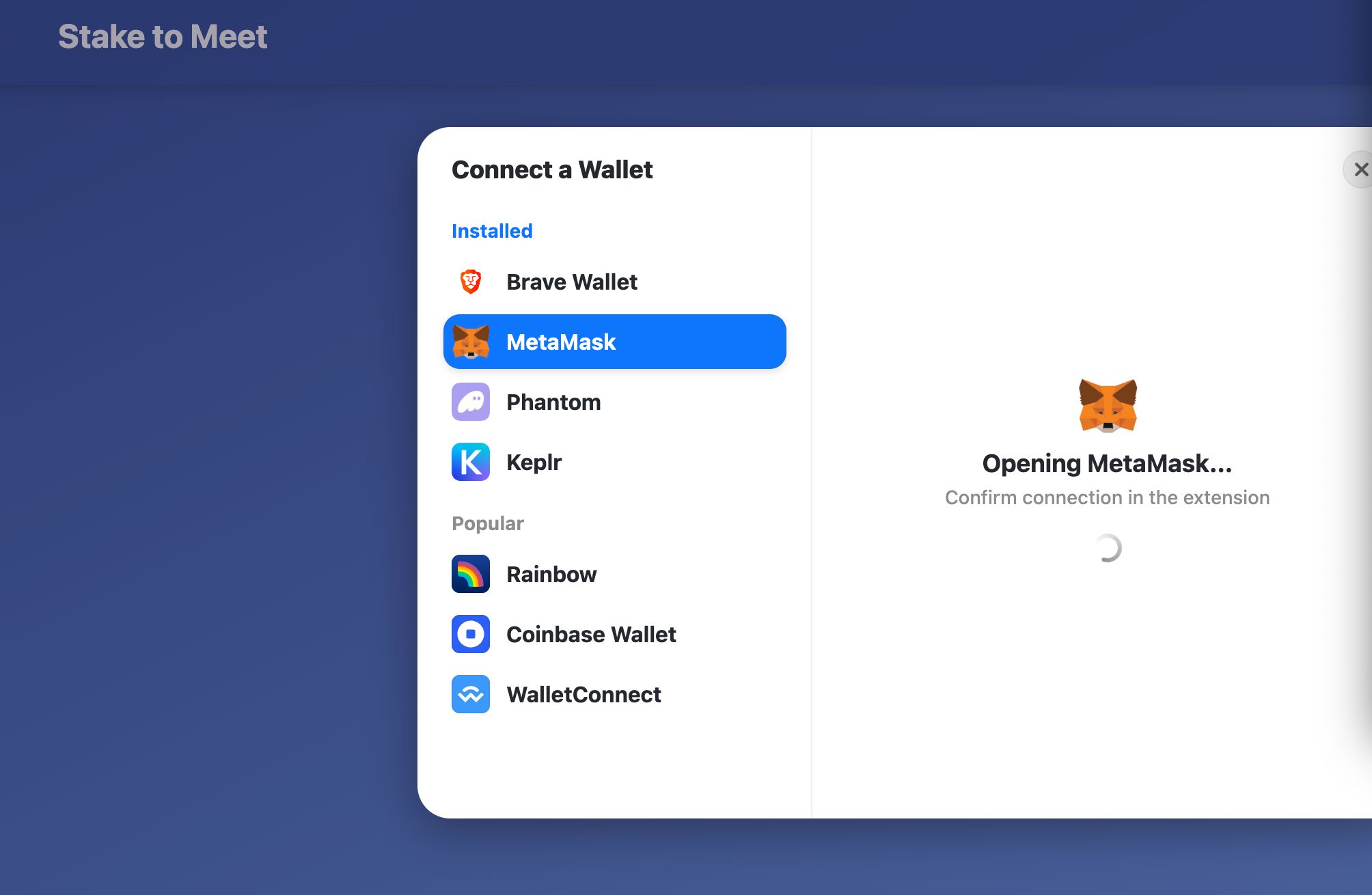1372x895 pixels.
Task: Select the Phantom wallet icon
Action: 470,402
